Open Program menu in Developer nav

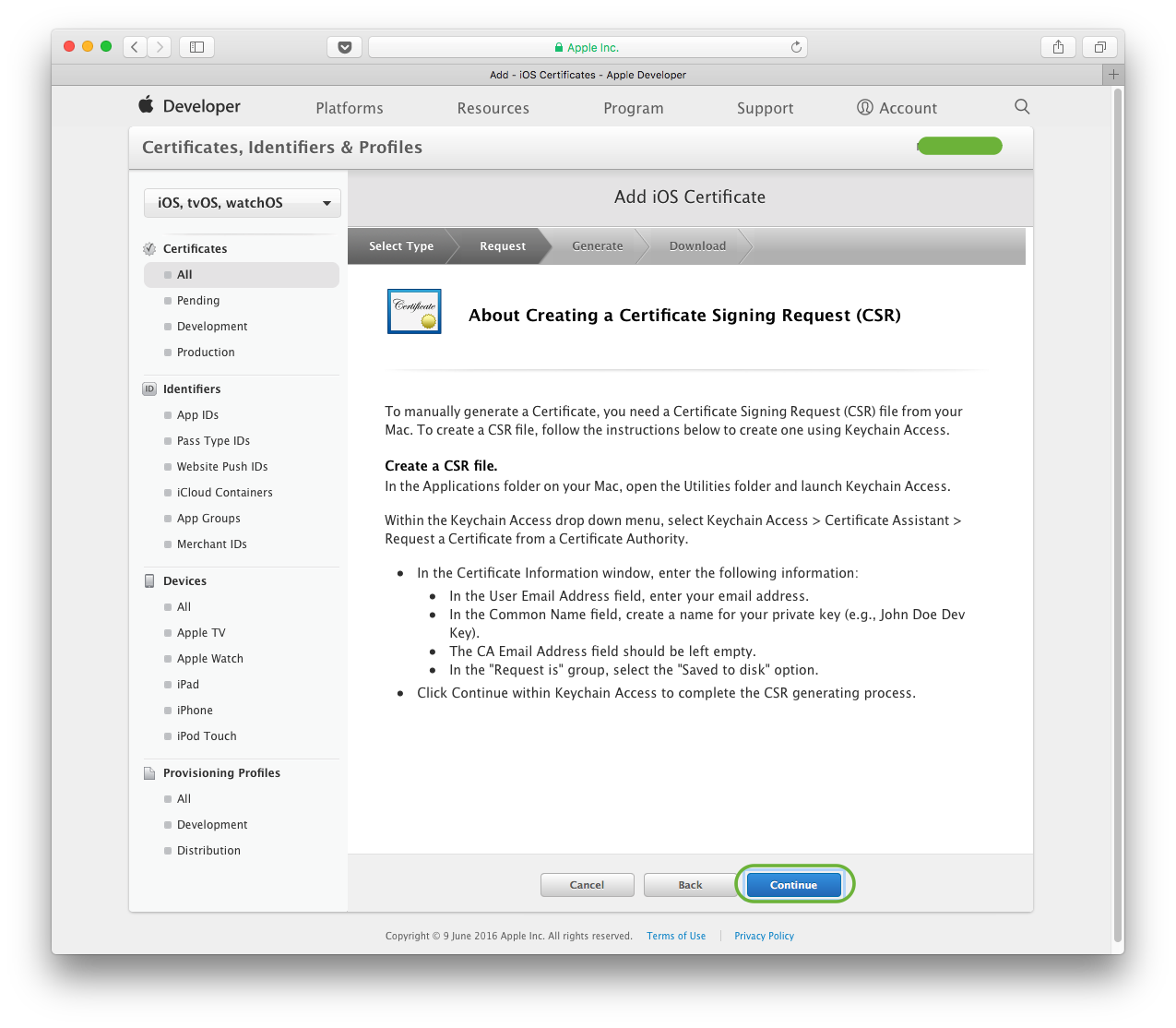634,108
